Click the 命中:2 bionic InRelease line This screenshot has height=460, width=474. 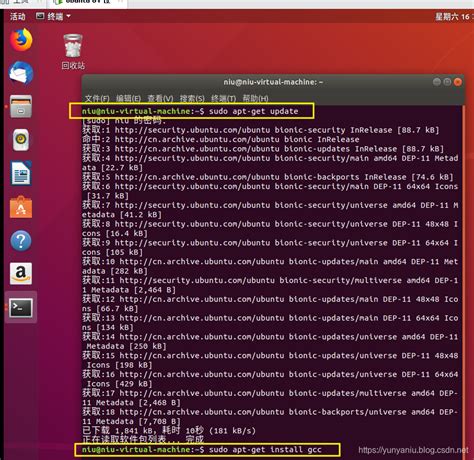click(x=221, y=139)
